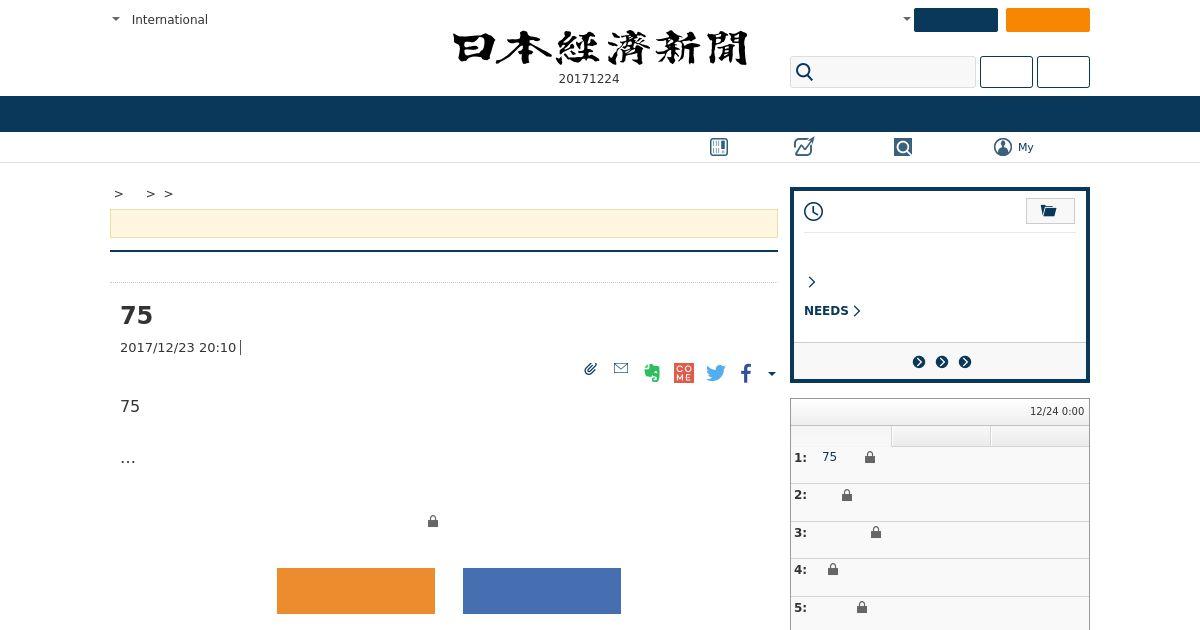Click the large orange button below the article
This screenshot has width=1200, height=630.
(x=356, y=591)
